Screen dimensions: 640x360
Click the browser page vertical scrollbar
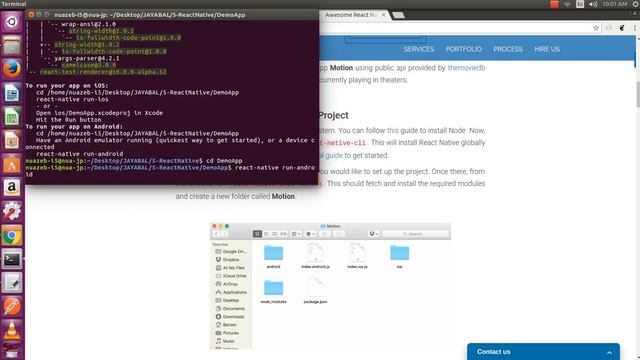(638, 94)
